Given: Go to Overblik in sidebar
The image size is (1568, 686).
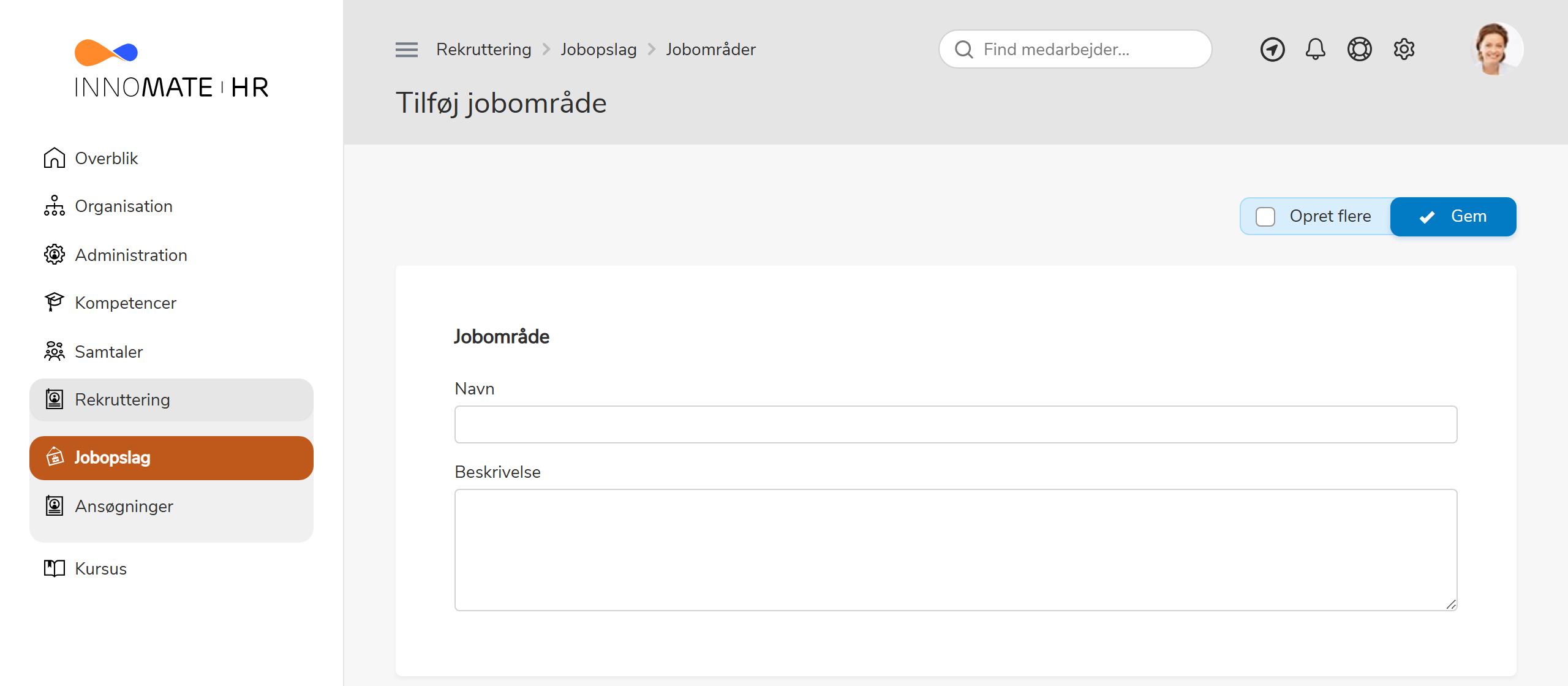Looking at the screenshot, I should [171, 158].
